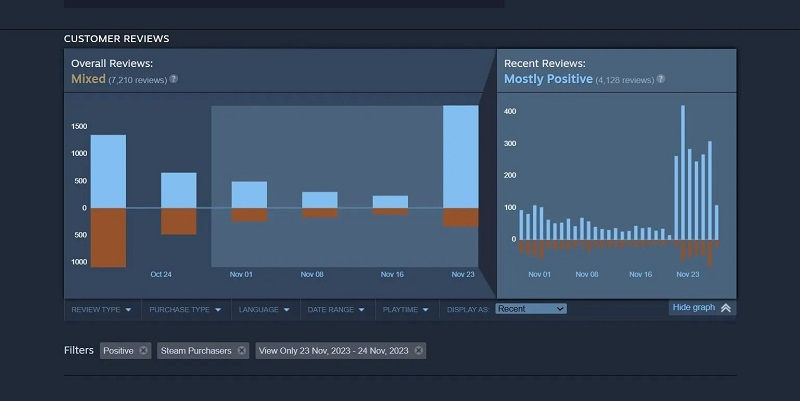The image size is (800, 401).
Task: Expand the Date Range filter menu
Action: (336, 310)
